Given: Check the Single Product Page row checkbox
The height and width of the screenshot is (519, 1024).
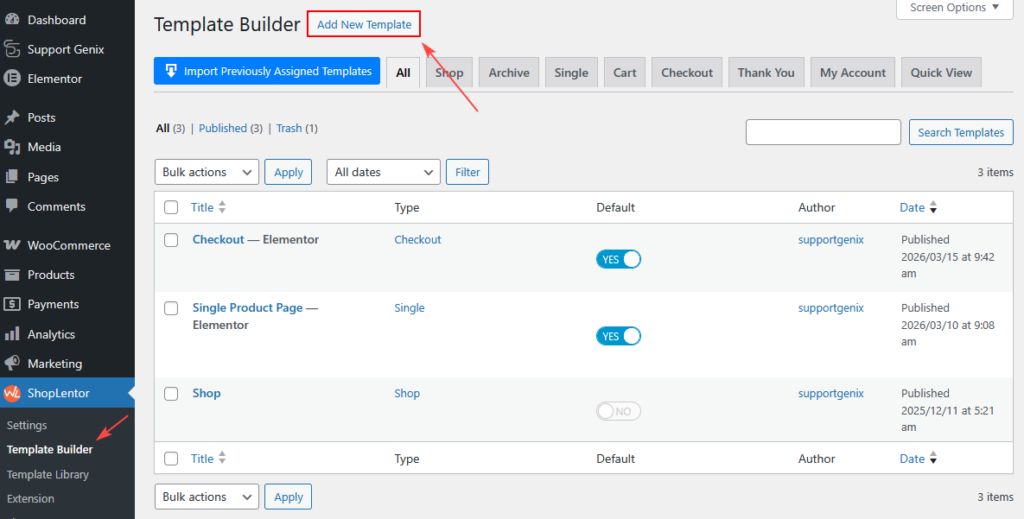Looking at the screenshot, I should tap(171, 308).
